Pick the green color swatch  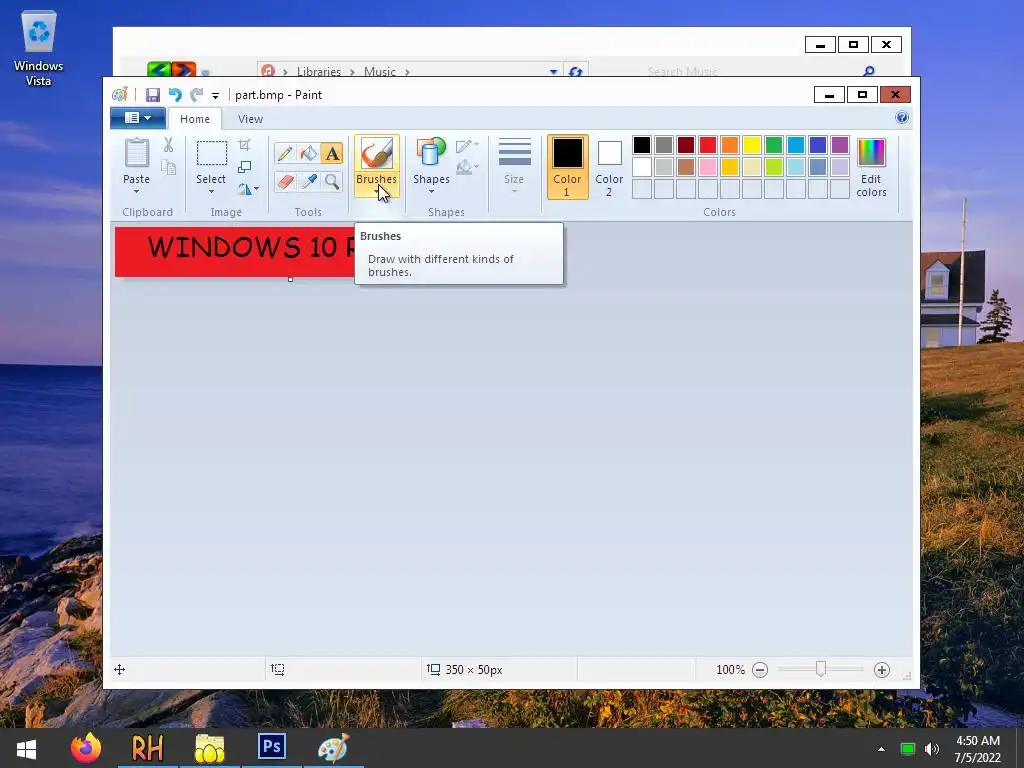tap(774, 145)
